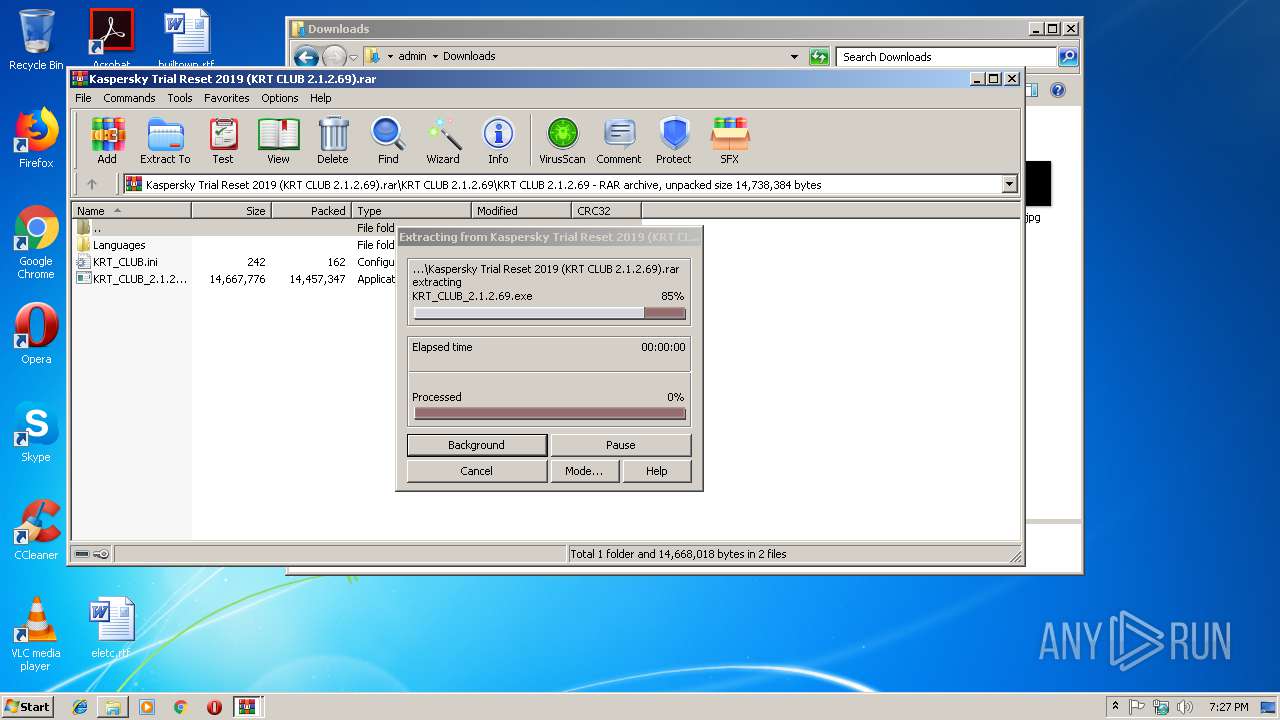Screen dimensions: 1280x720
Task: Select CCleaner desktop shortcut
Action: [36, 530]
